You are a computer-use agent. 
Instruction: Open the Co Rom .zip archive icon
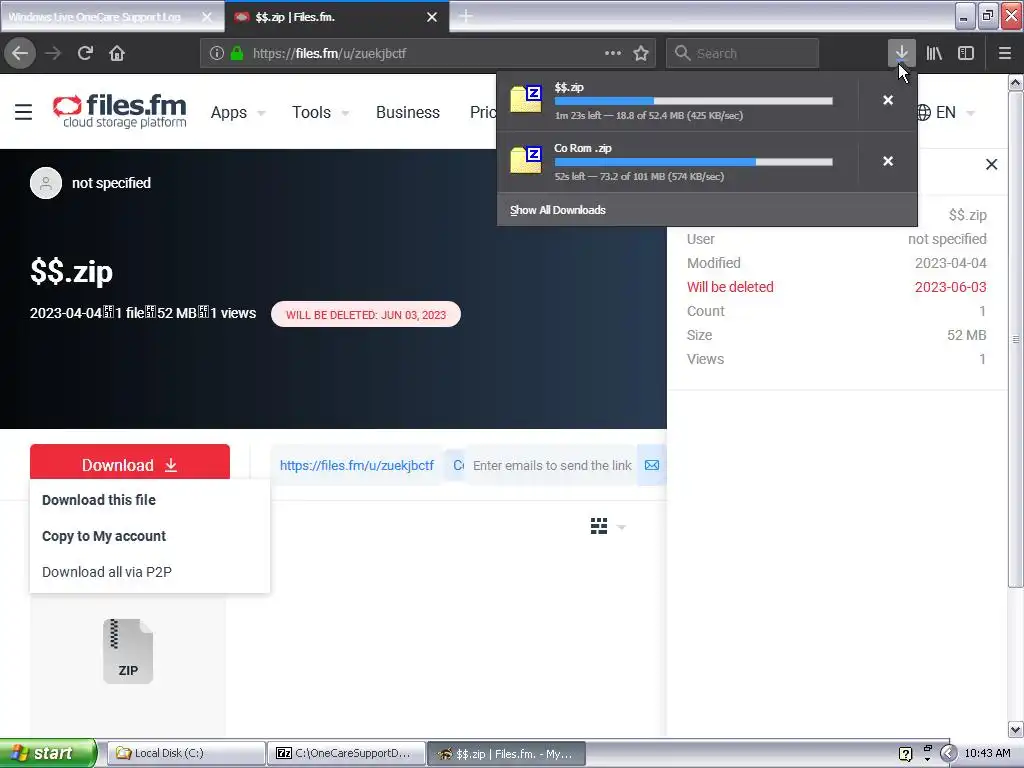526,160
